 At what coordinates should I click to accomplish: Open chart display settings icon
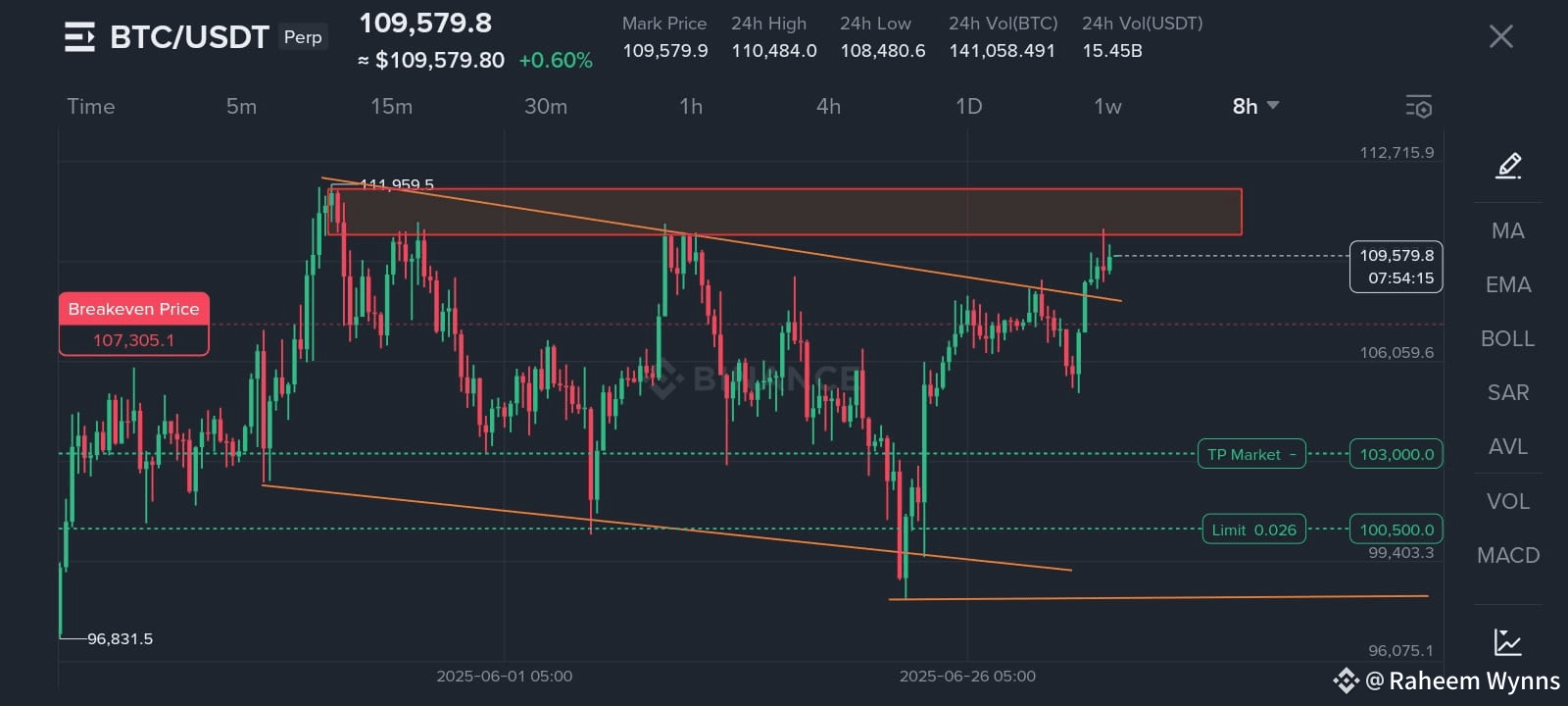point(1418,107)
